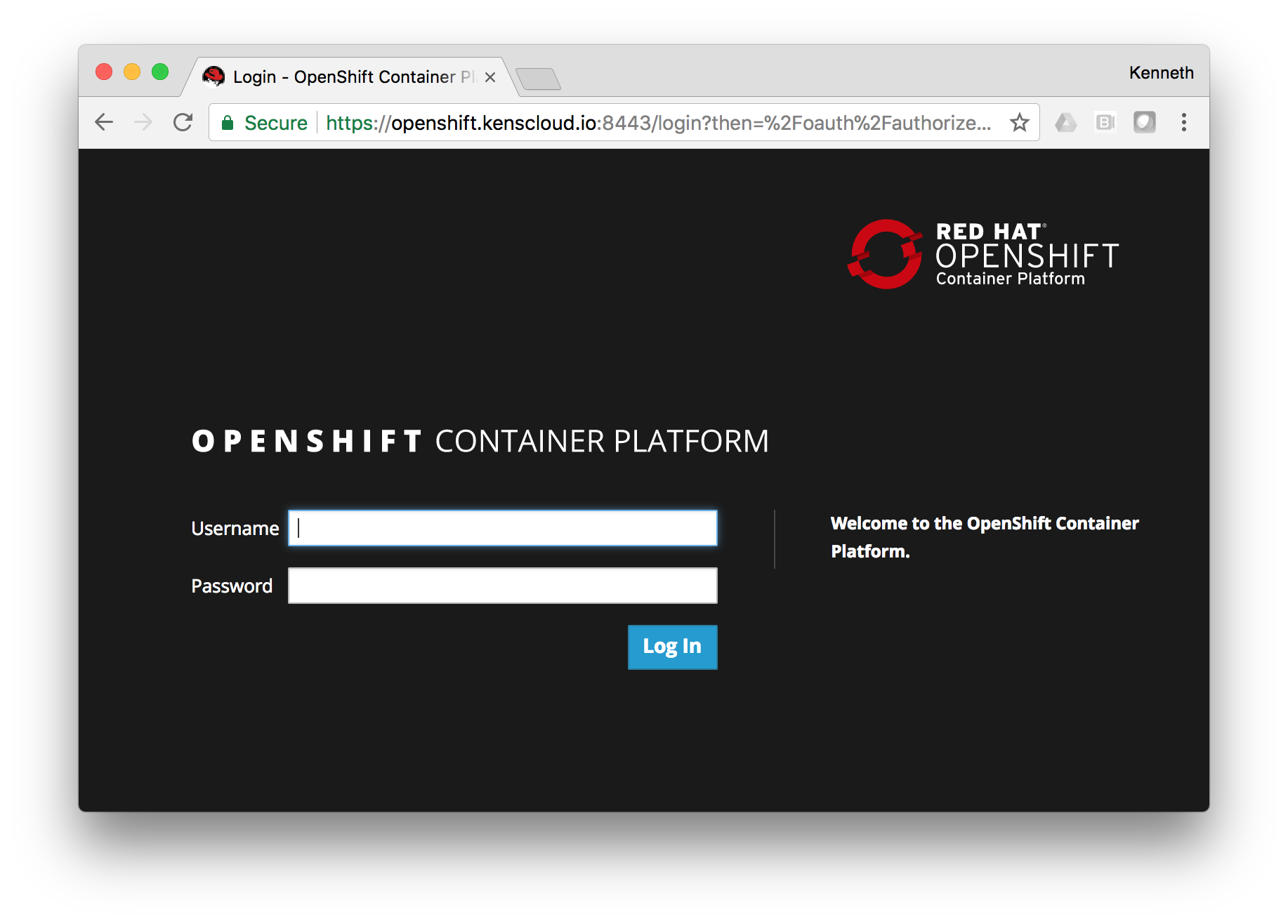
Task: Click the Username label
Action: pyautogui.click(x=235, y=529)
